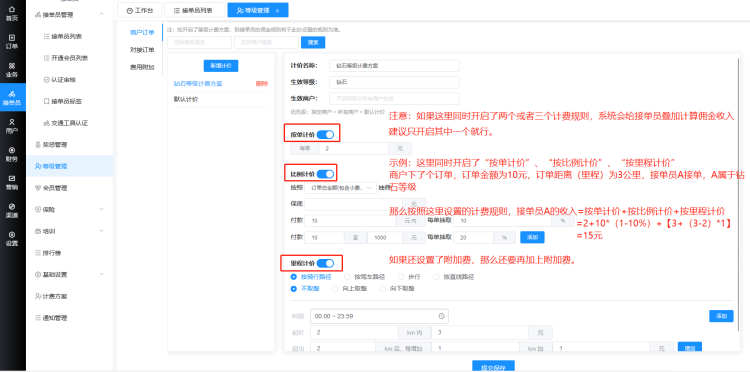Select the 商户订单 side tab
The width and height of the screenshot is (750, 372).
tap(142, 33)
